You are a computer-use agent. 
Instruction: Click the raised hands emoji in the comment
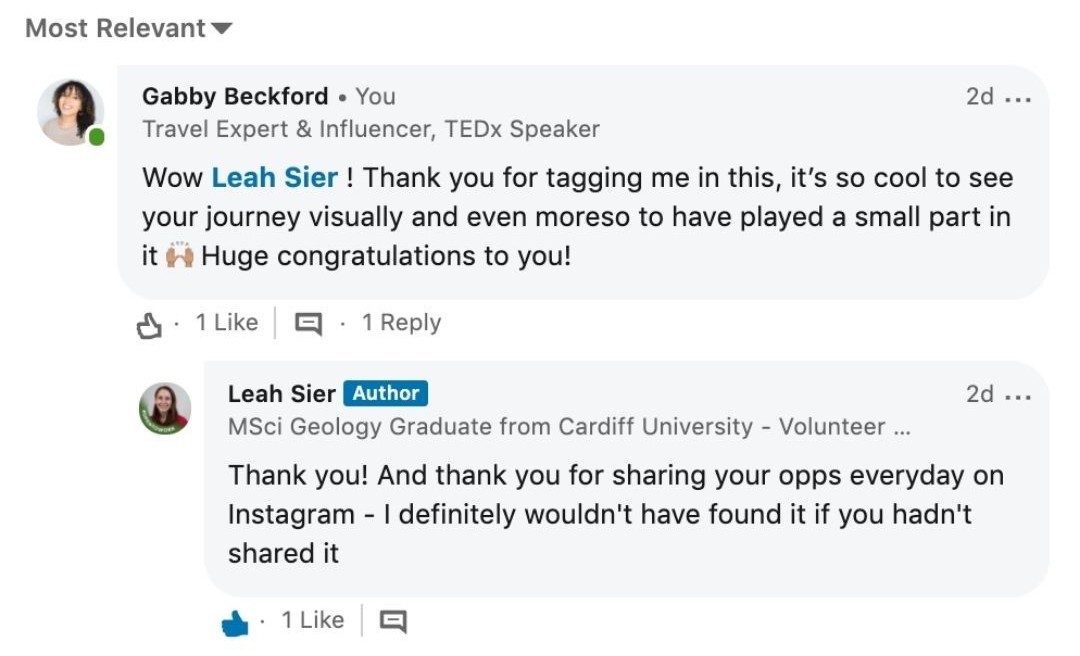[x=180, y=256]
